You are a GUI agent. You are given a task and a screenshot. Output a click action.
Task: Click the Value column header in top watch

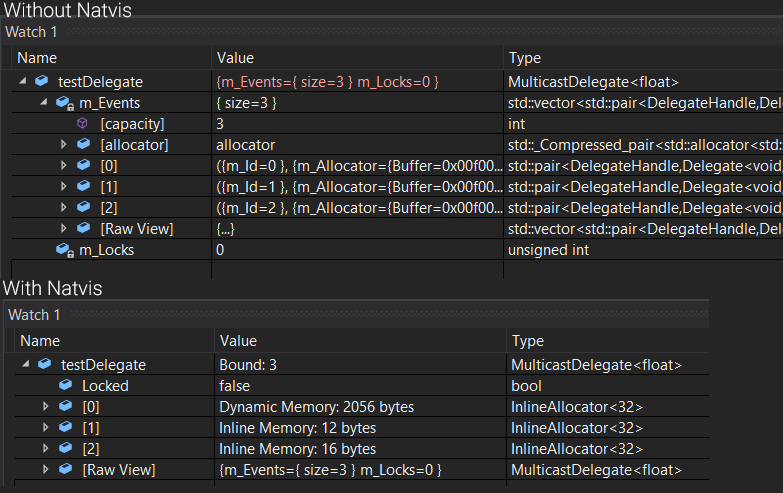235,58
